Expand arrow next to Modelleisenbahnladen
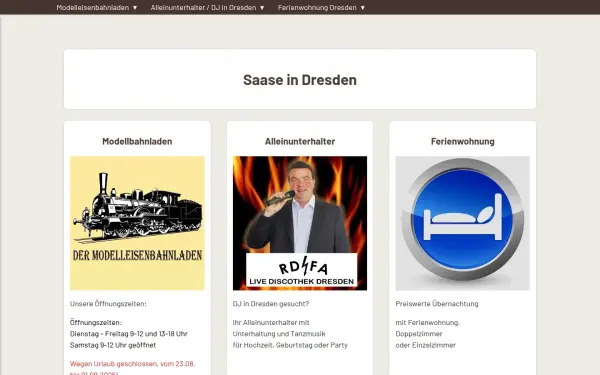The image size is (600, 375). [135, 8]
